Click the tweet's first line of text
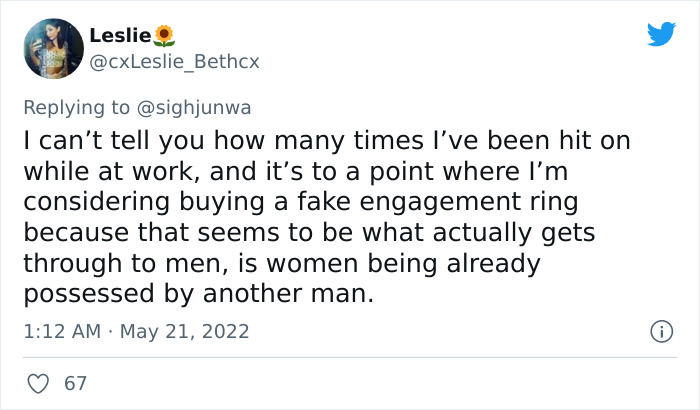 click(x=326, y=141)
